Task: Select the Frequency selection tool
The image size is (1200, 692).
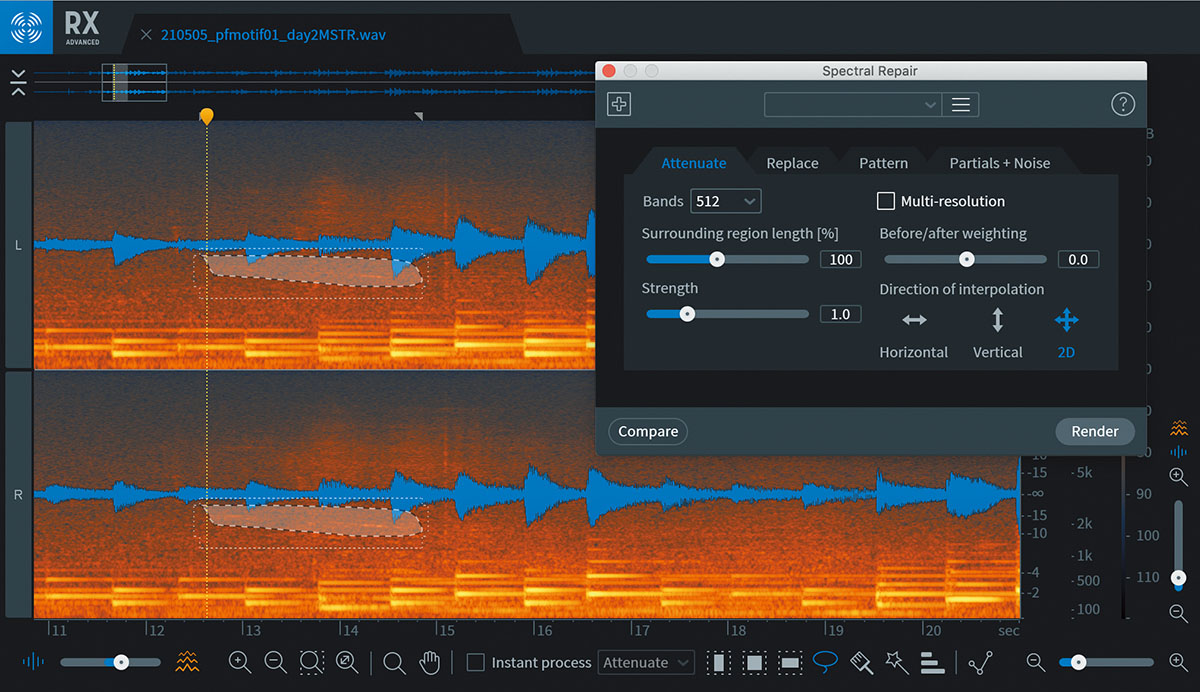Action: click(x=790, y=662)
